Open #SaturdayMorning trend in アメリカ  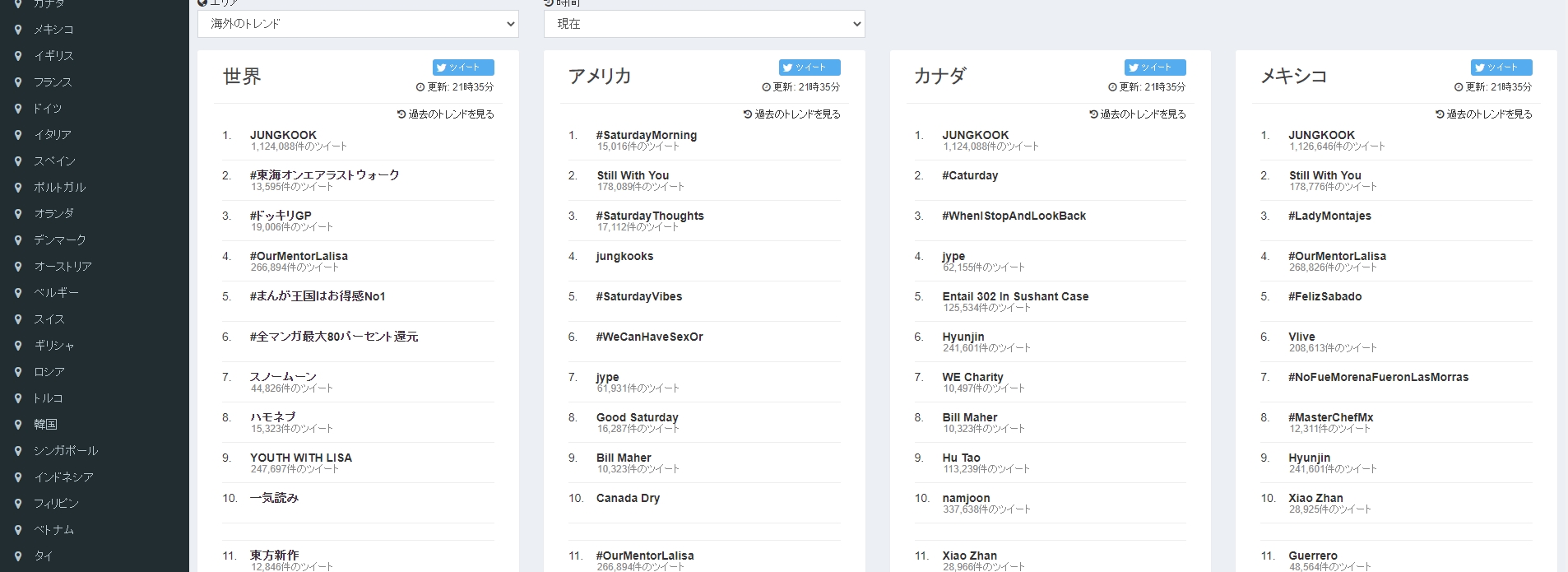(x=647, y=135)
